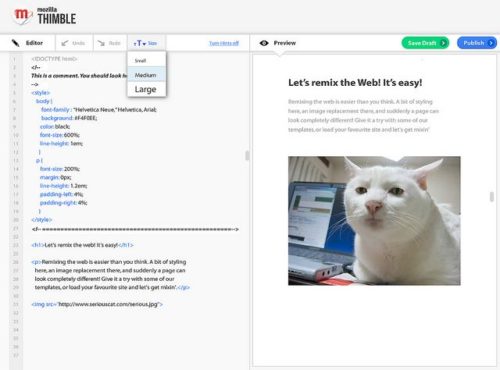Click the Preview label
The height and width of the screenshot is (370, 500).
(x=285, y=43)
